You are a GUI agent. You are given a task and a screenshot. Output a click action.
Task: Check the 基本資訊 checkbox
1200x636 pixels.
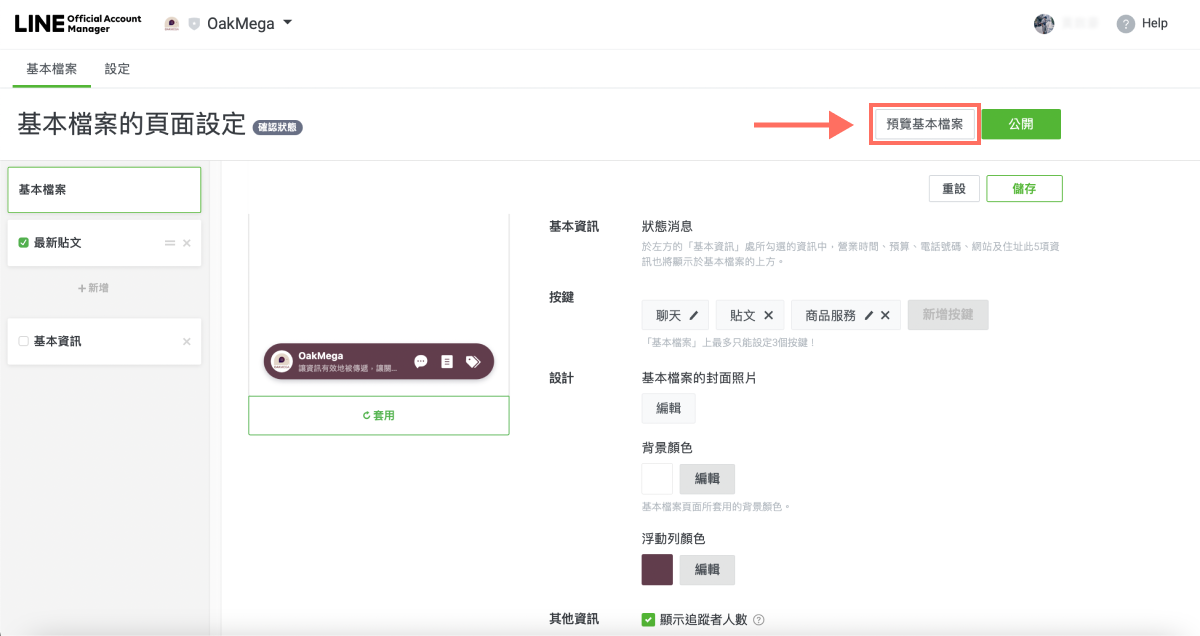[x=24, y=341]
